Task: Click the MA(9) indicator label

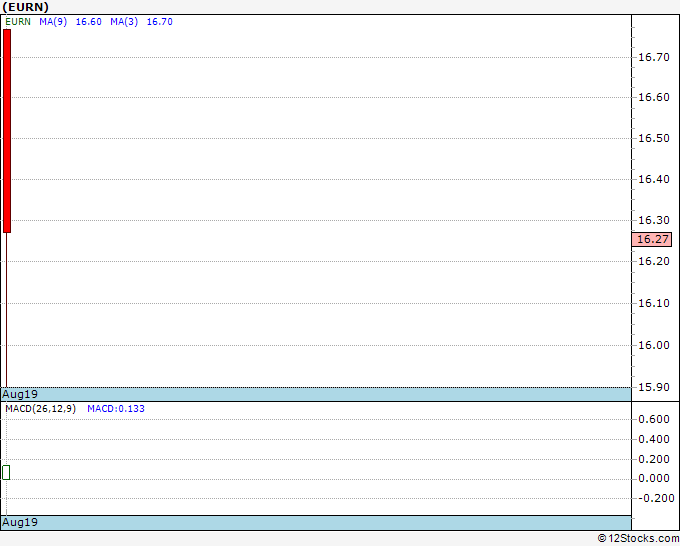Action: (53, 22)
